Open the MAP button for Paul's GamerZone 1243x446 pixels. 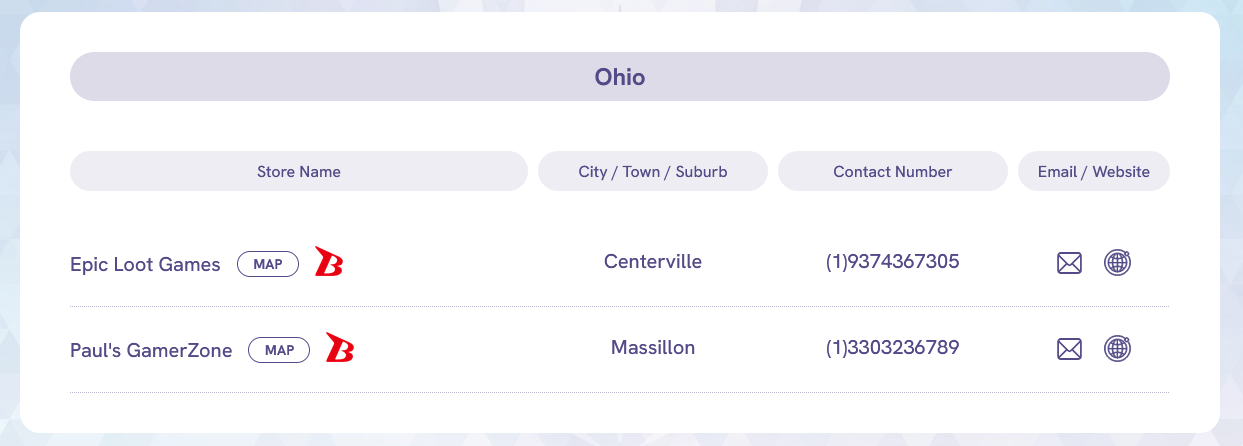tap(279, 350)
